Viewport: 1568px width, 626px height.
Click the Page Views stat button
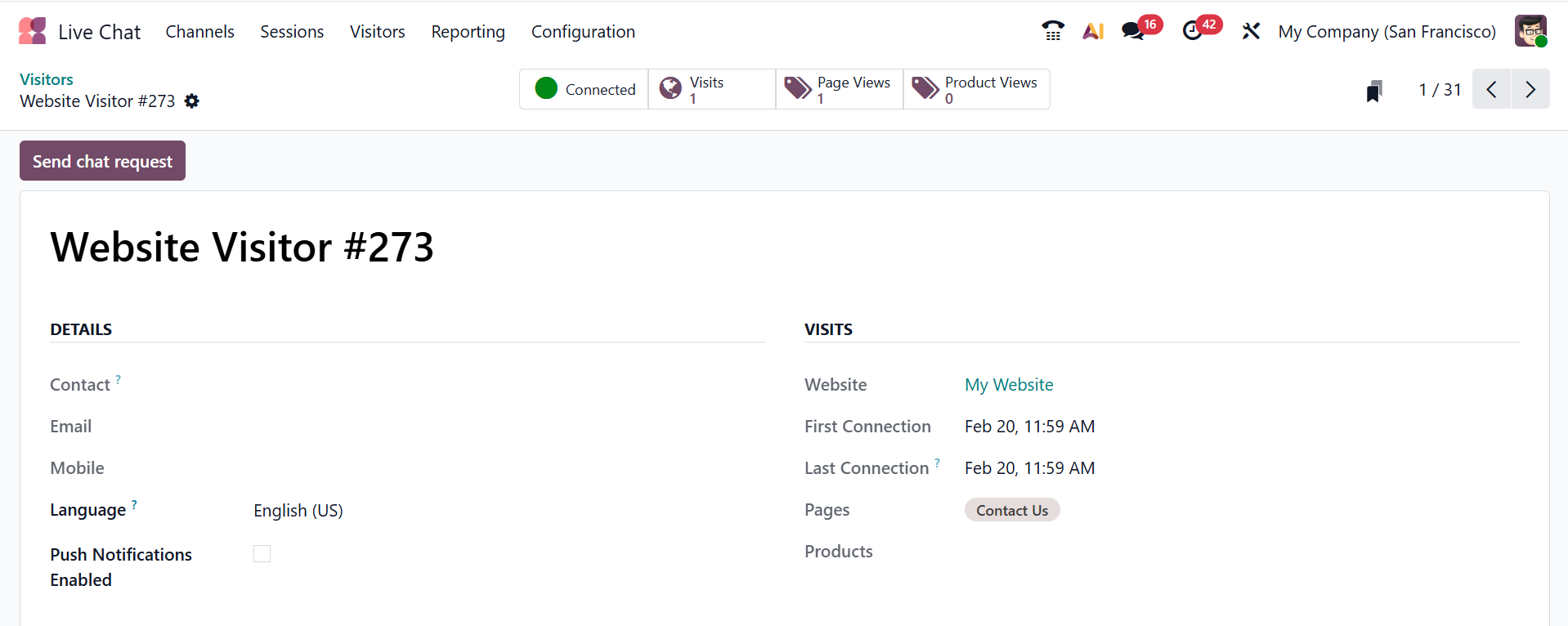839,89
